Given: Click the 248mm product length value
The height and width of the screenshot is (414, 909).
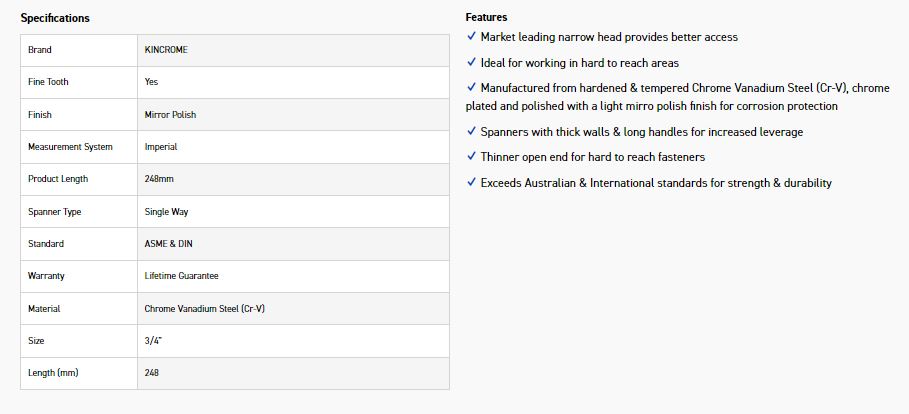Looking at the screenshot, I should point(158,179).
